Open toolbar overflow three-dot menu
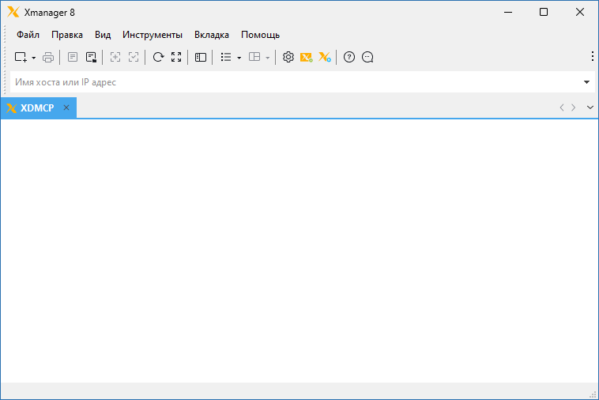599x400 pixels. 592,57
